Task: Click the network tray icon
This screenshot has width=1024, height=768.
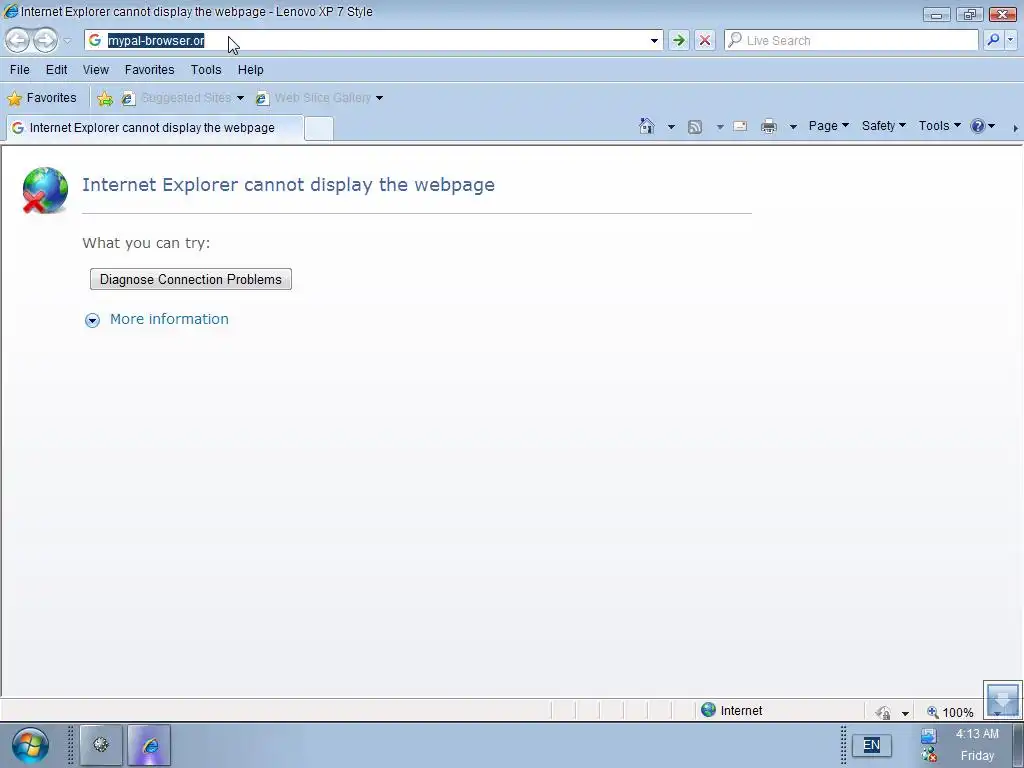Action: [x=929, y=737]
